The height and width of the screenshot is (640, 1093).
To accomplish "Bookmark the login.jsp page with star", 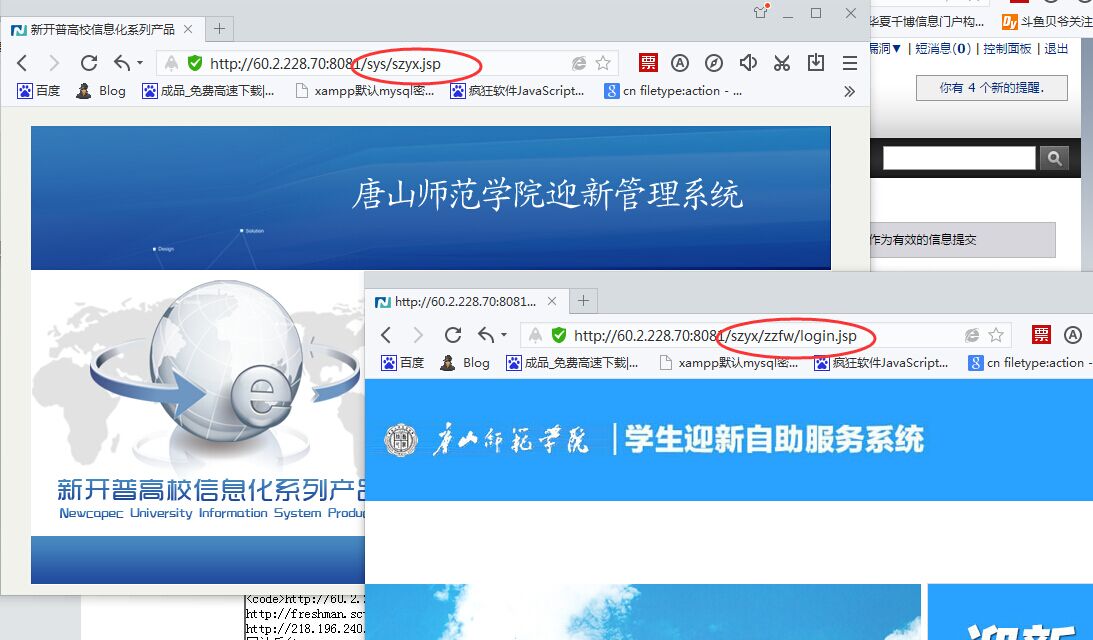I will [x=996, y=335].
